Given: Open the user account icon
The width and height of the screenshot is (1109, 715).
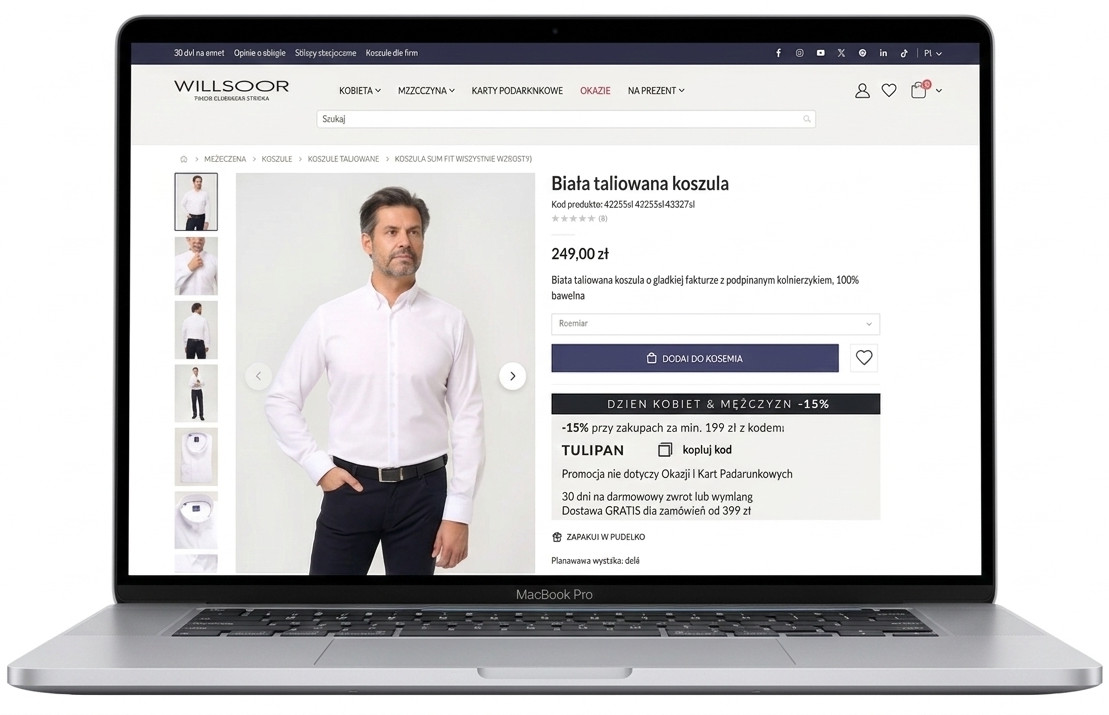Looking at the screenshot, I should (862, 91).
